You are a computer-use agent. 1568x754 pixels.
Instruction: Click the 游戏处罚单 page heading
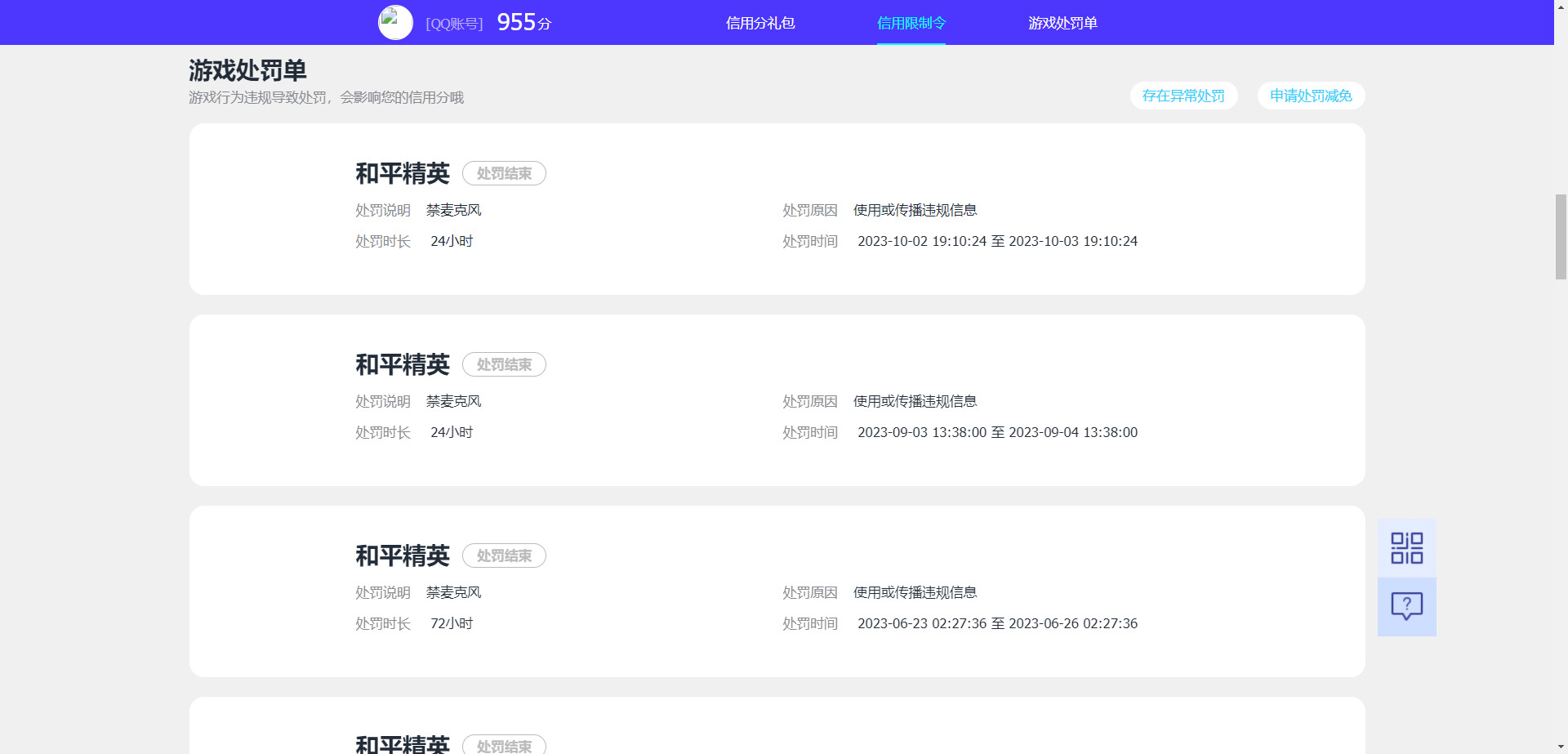247,70
